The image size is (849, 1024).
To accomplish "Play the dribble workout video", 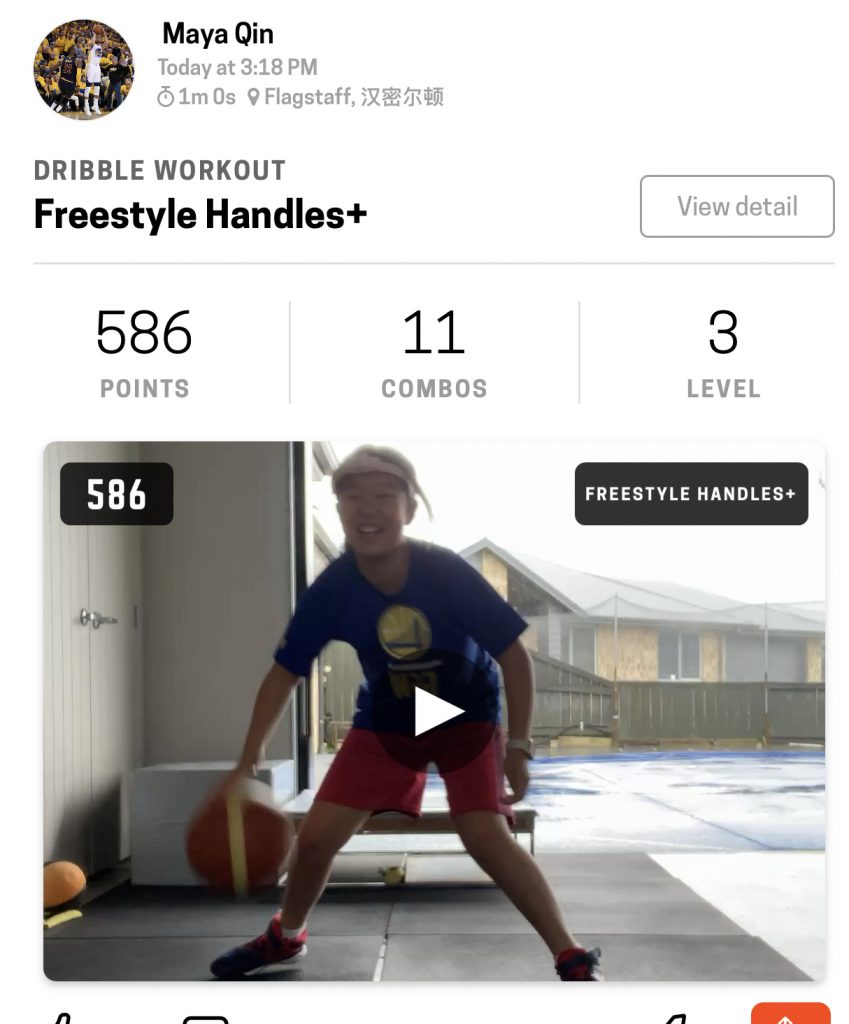I will pyautogui.click(x=436, y=711).
